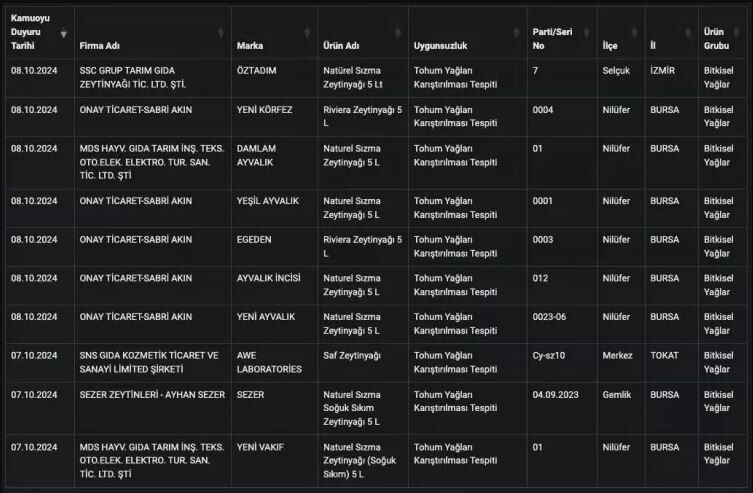Image resolution: width=753 pixels, height=493 pixels.
Task: Click sort icon in İlçe column
Action: (x=635, y=33)
